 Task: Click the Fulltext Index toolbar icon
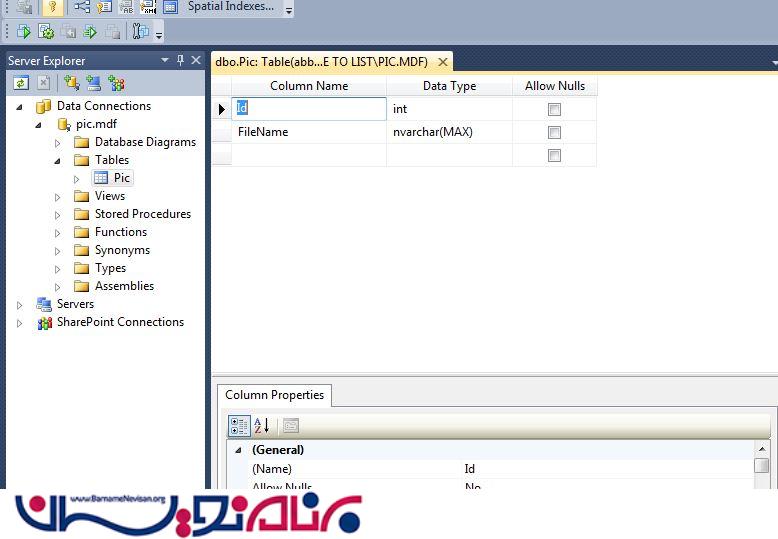pos(126,7)
